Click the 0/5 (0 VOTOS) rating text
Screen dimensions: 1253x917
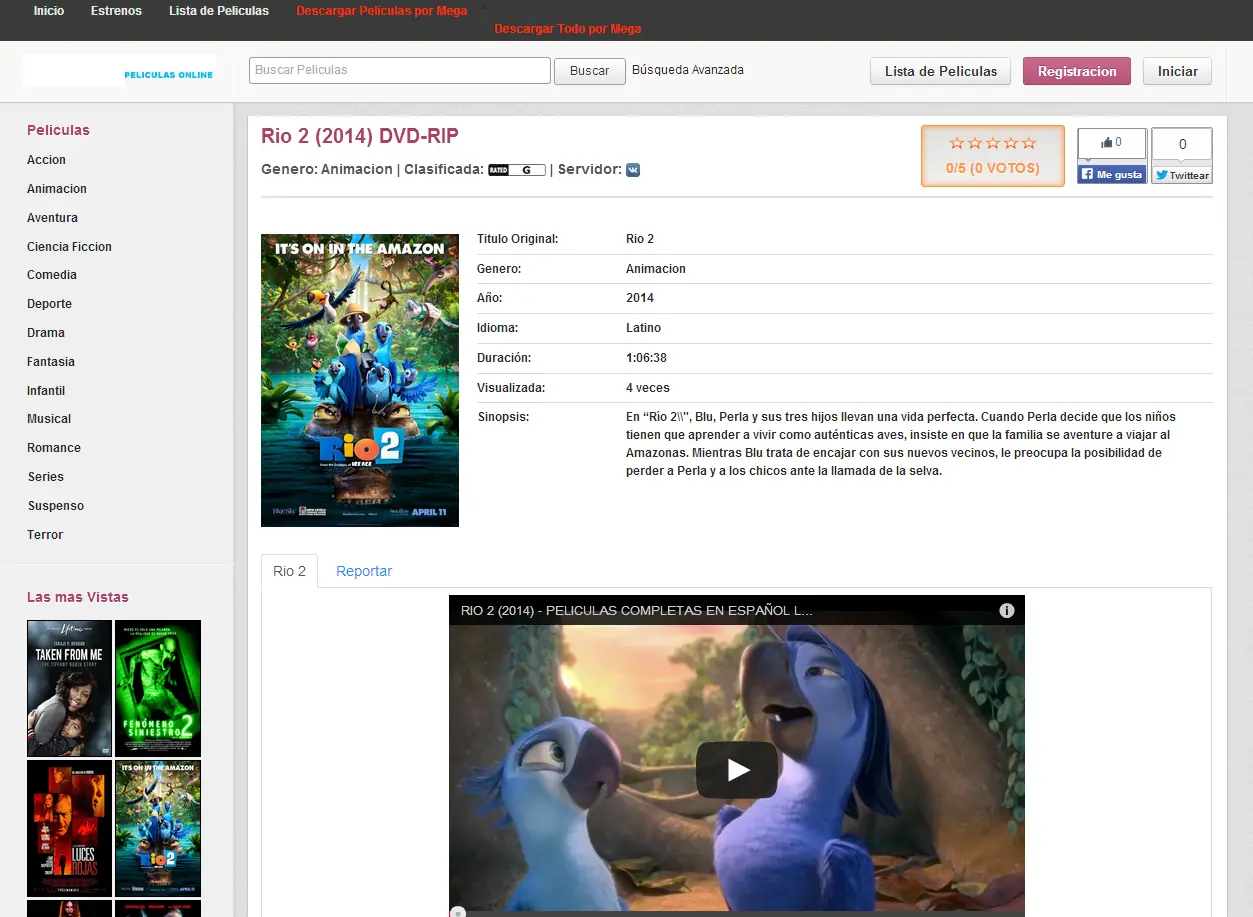pos(993,168)
